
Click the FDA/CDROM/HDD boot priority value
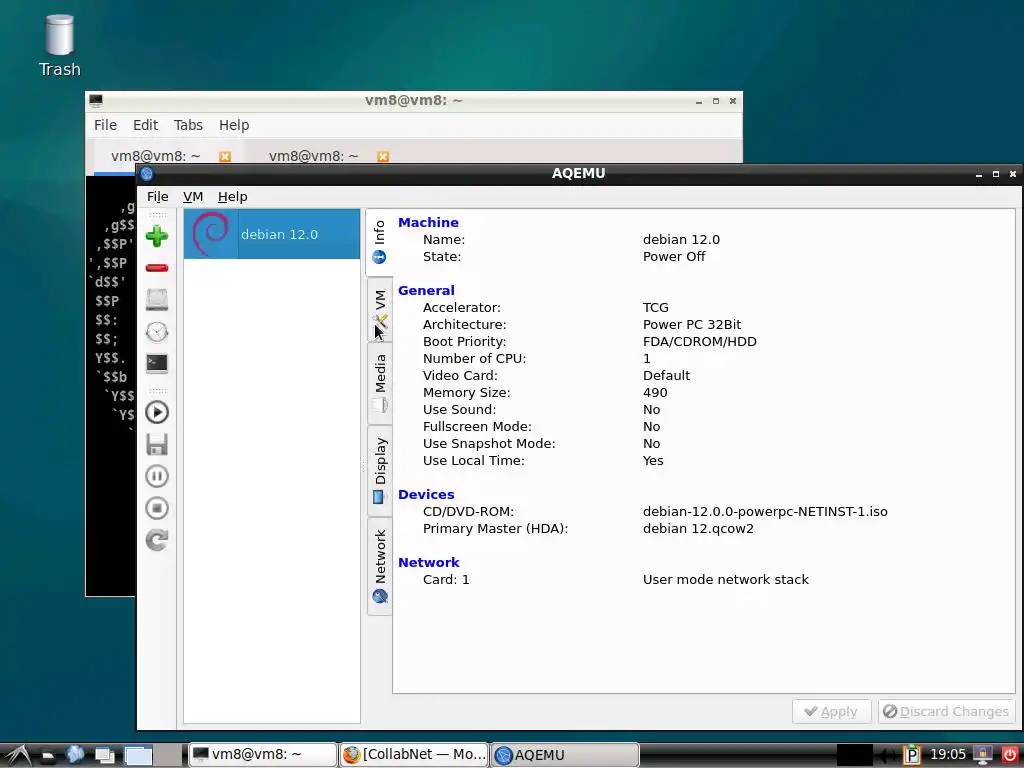699,341
